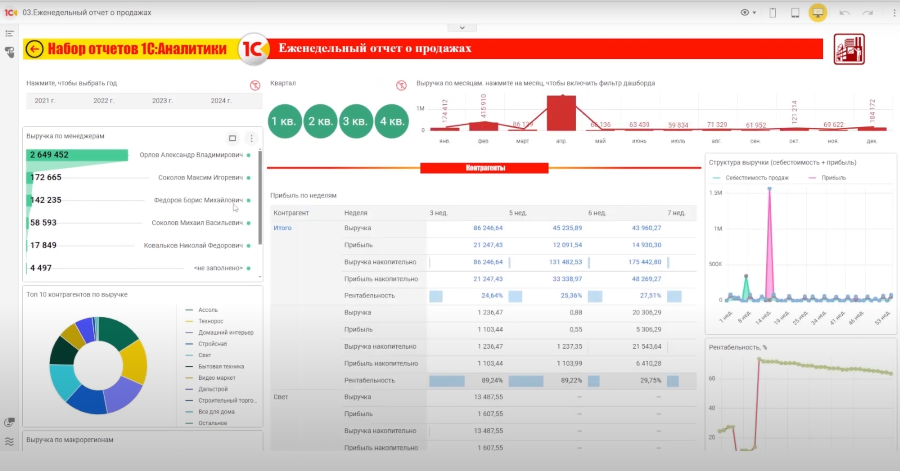This screenshot has height=471, width=900.
Task: Click the 'Итого' link in the table
Action: [282, 228]
